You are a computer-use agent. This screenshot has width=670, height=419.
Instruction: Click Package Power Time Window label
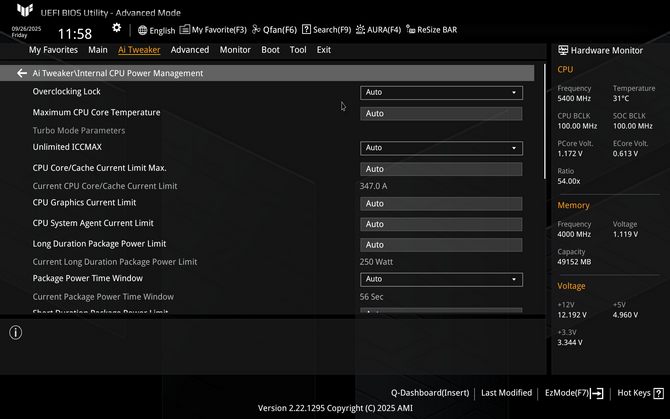(88, 278)
